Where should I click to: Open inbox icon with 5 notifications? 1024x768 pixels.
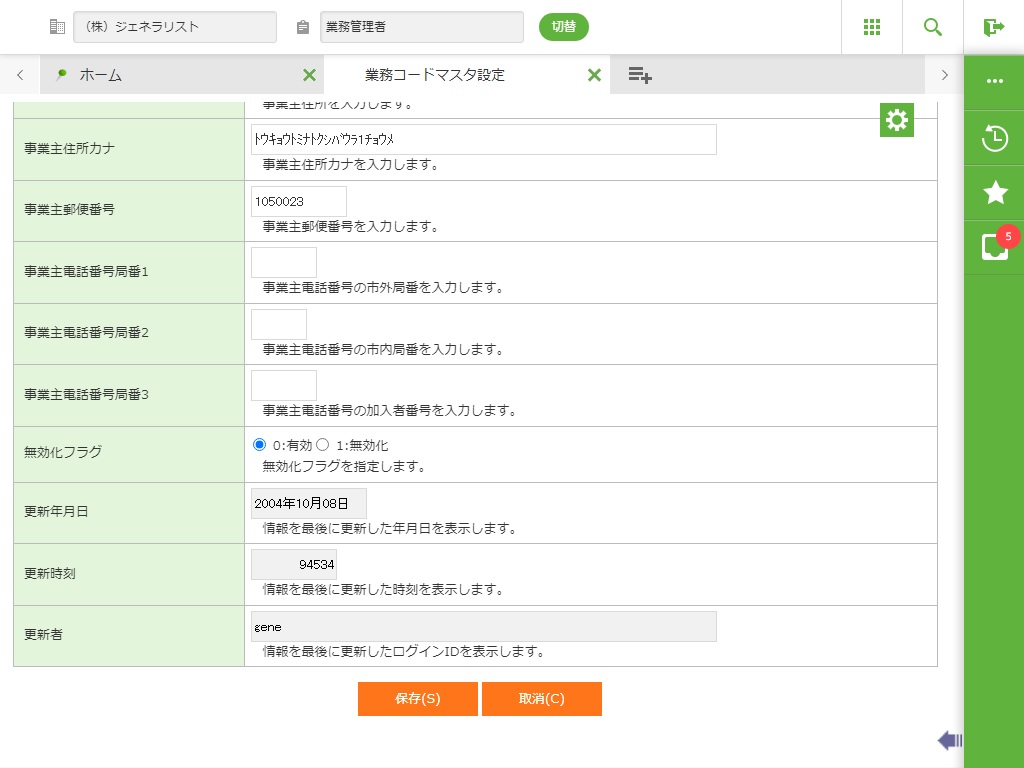[994, 247]
